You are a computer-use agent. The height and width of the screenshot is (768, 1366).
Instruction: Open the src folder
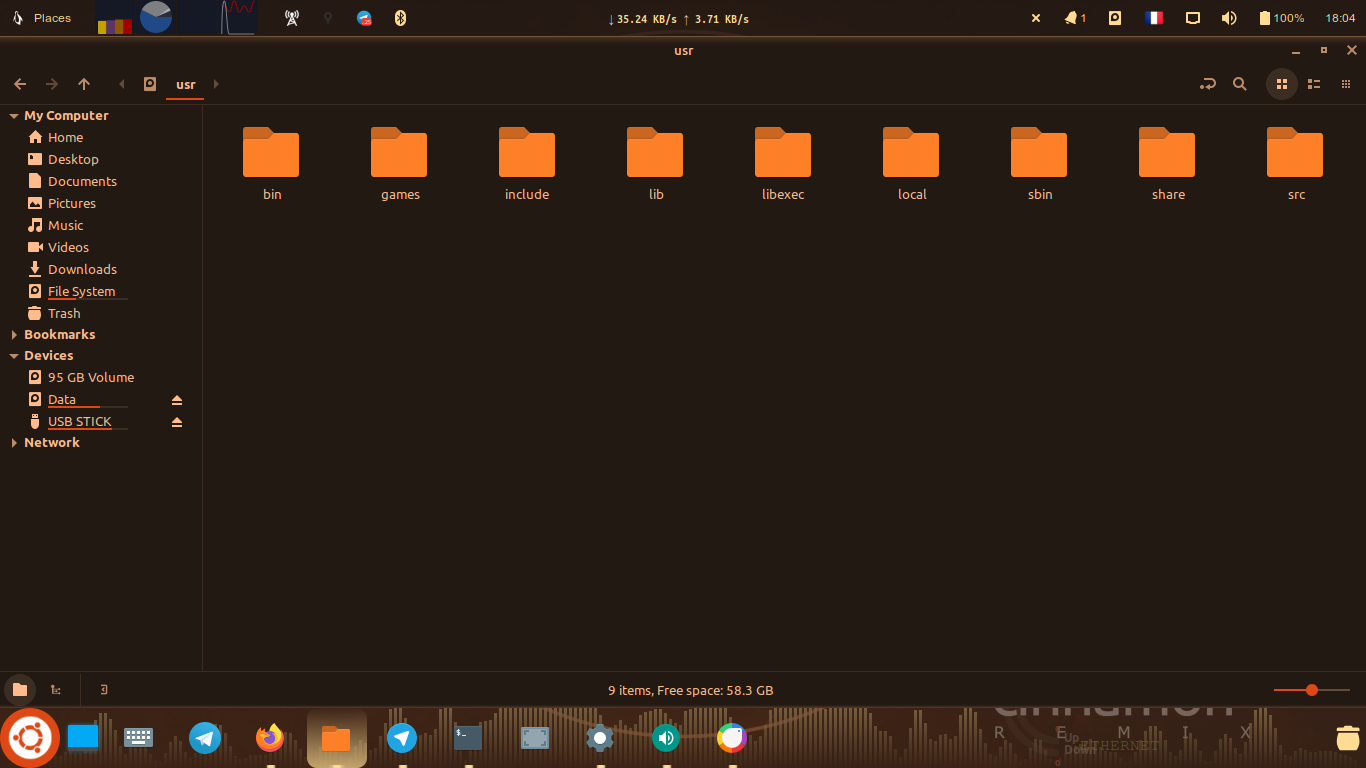tap(1296, 163)
